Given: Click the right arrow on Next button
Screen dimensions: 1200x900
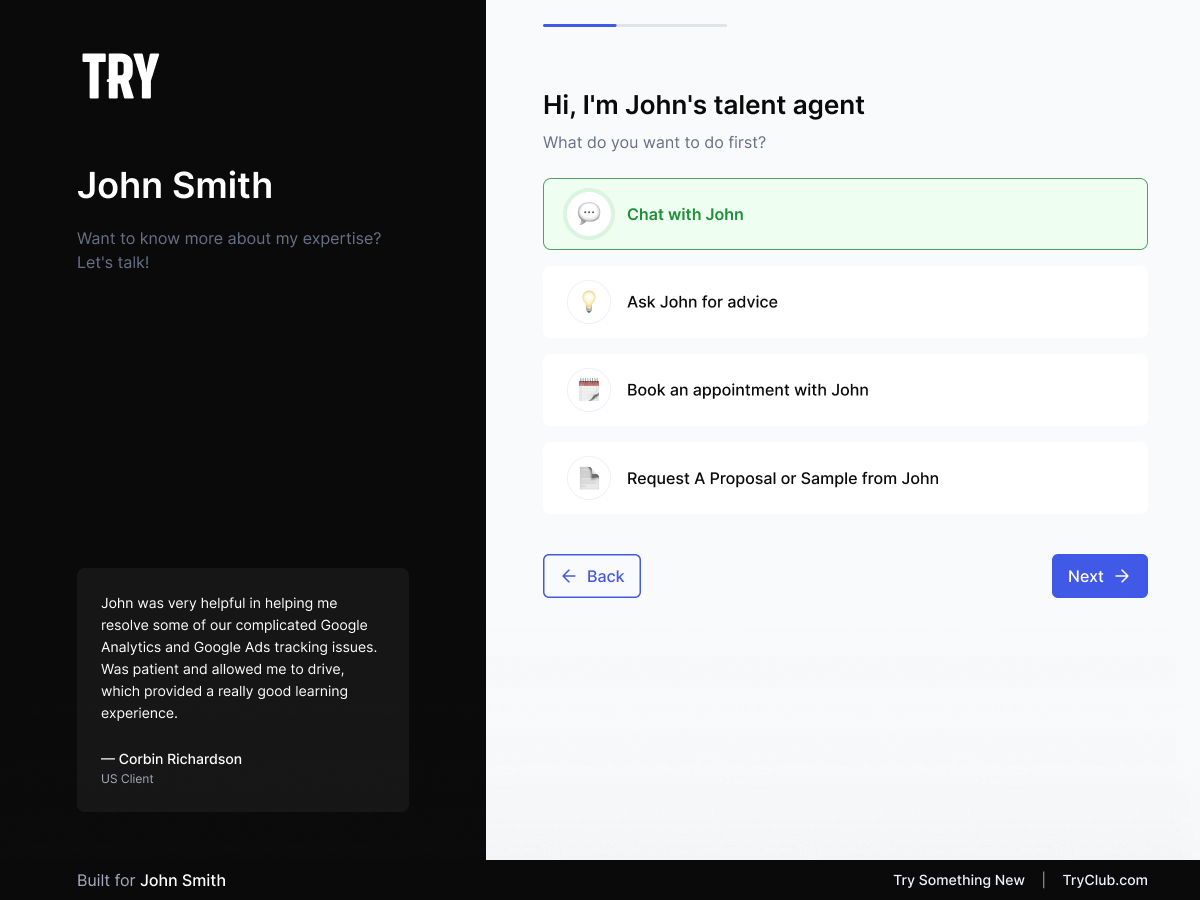Looking at the screenshot, I should (1122, 576).
